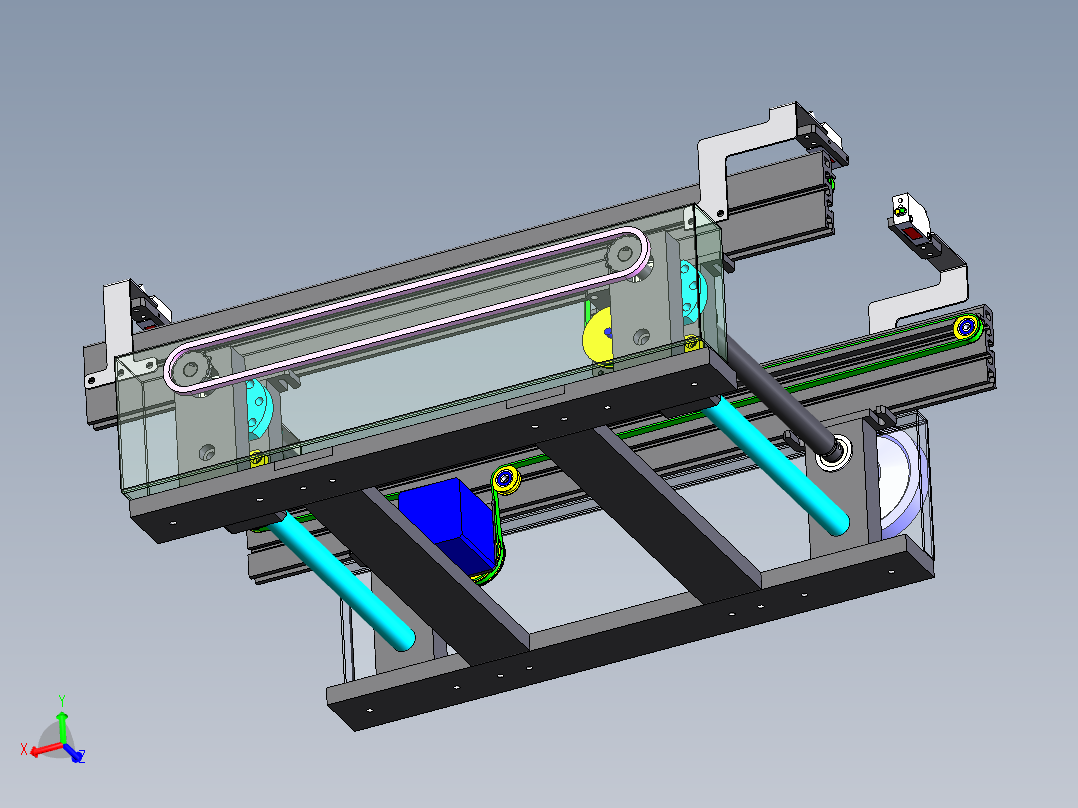This screenshot has width=1078, height=808.
Task: Select the left cyan flange in the housing
Action: 259,408
